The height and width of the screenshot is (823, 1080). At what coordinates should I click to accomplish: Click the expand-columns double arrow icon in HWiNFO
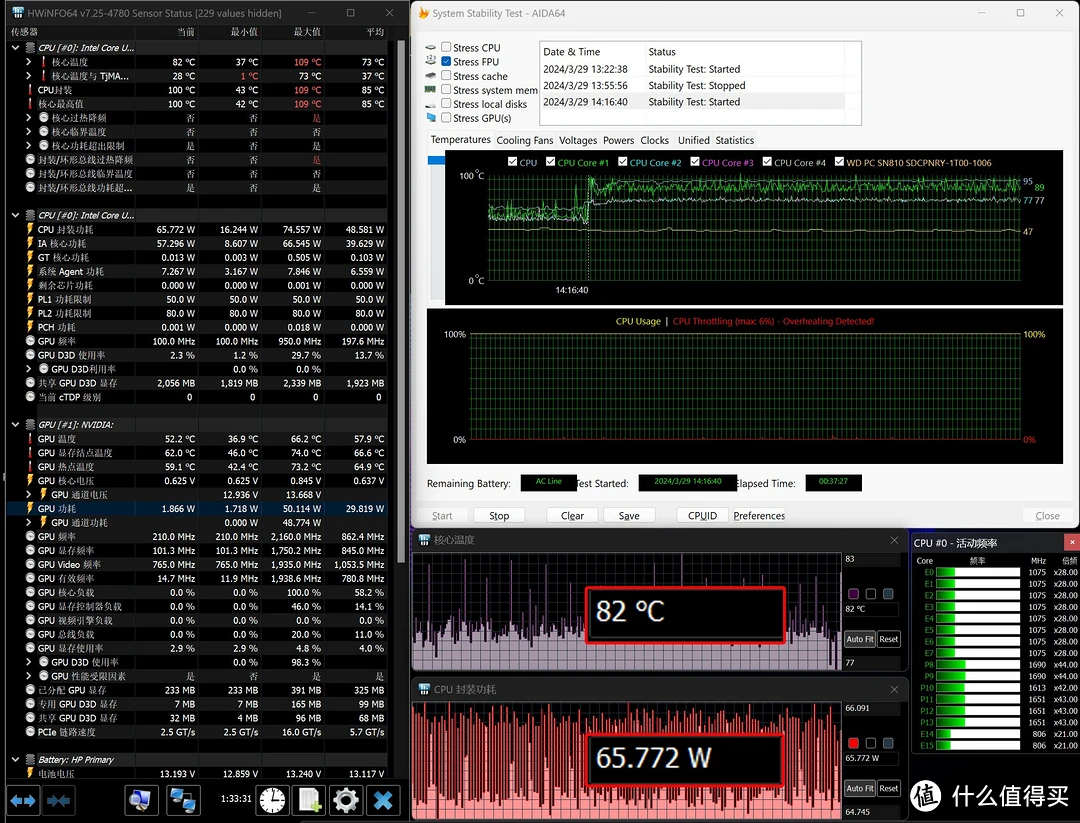click(23, 800)
